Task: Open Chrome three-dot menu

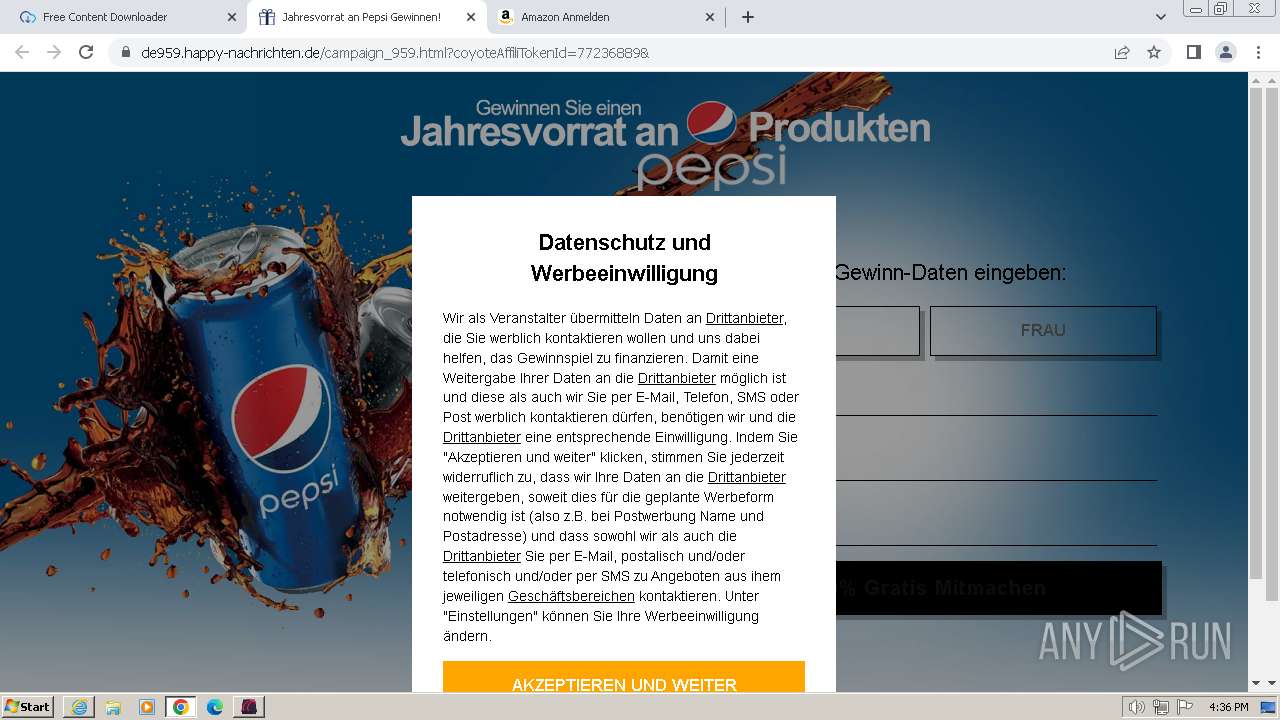Action: (1258, 52)
